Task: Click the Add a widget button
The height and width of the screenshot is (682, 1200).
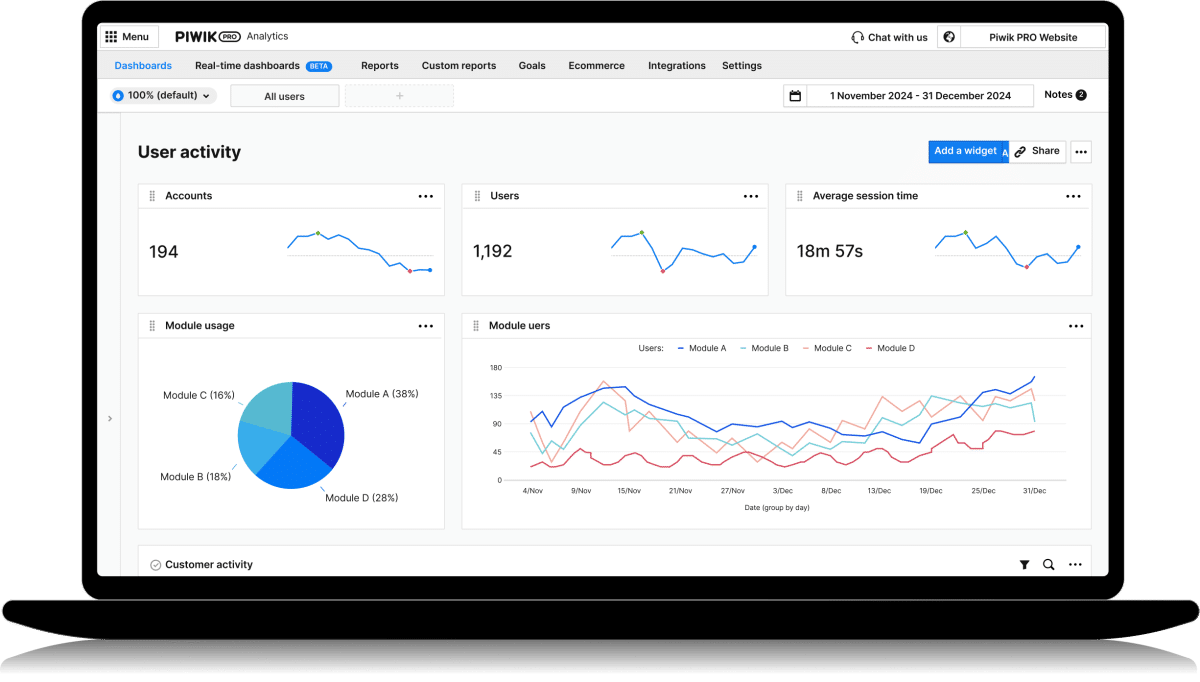Action: click(965, 151)
